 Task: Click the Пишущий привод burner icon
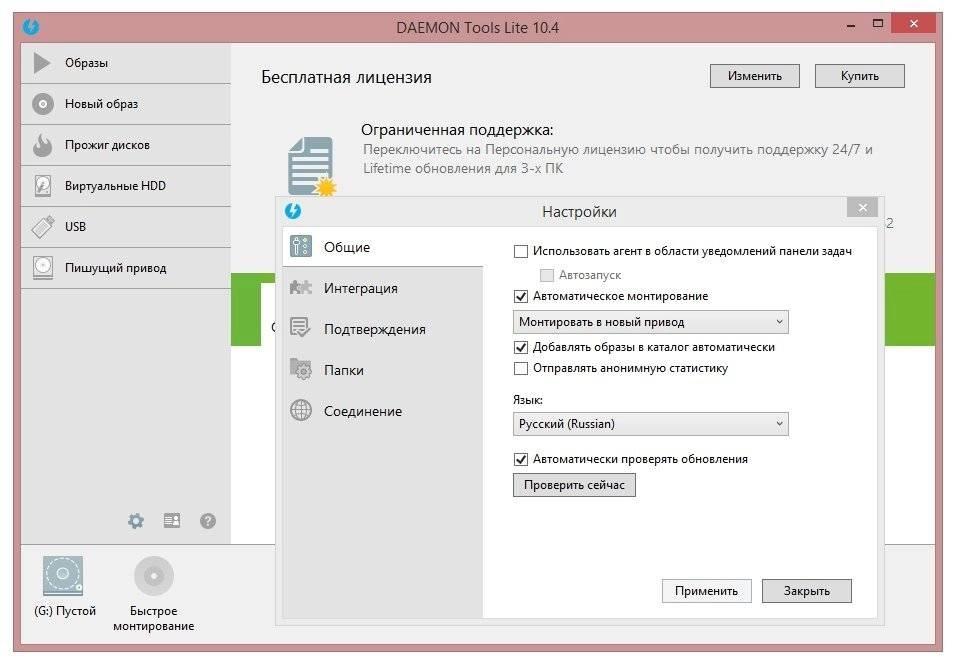click(42, 268)
